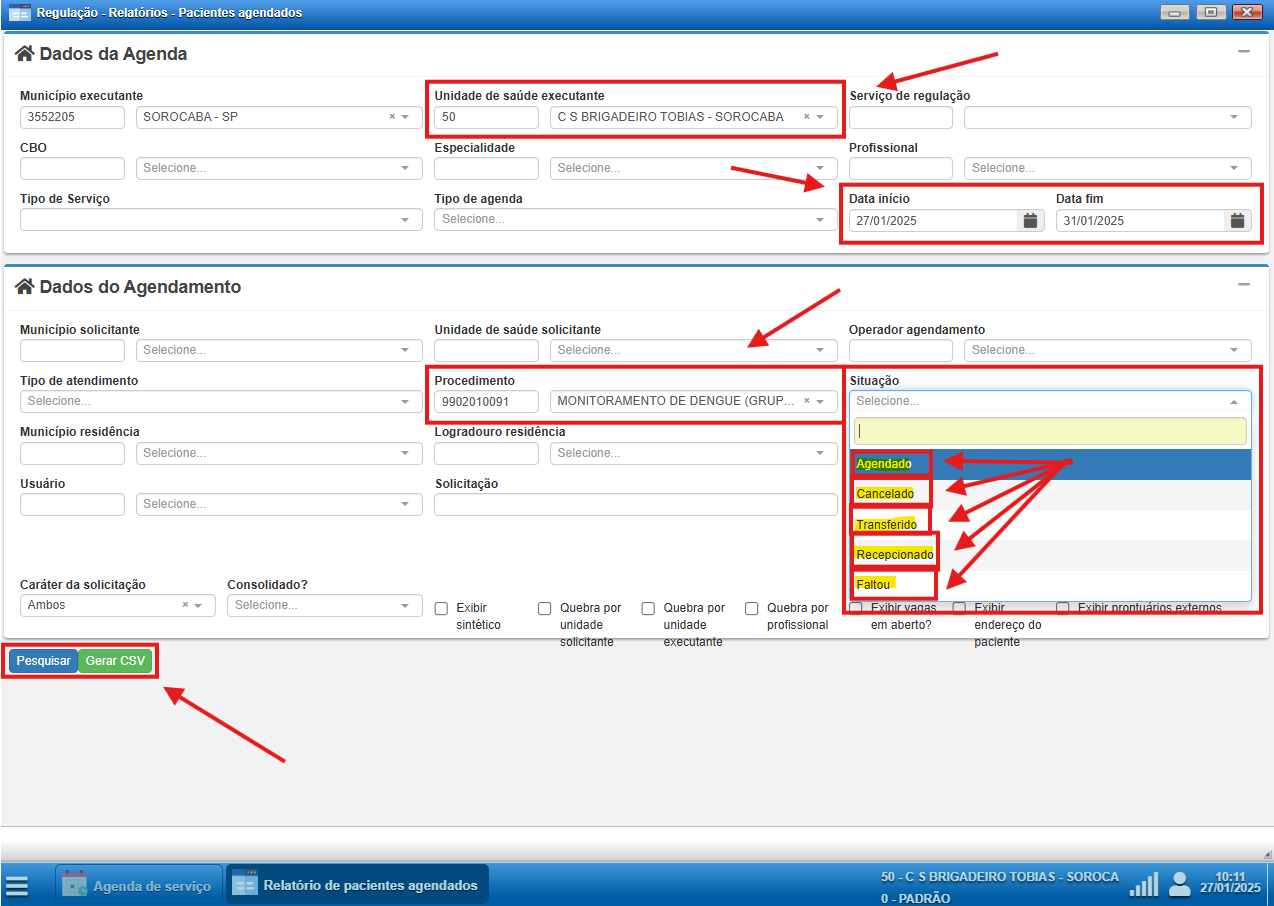Viewport: 1274px width, 906px height.
Task: Choose Faltou from the Situação options
Action: pos(873,584)
